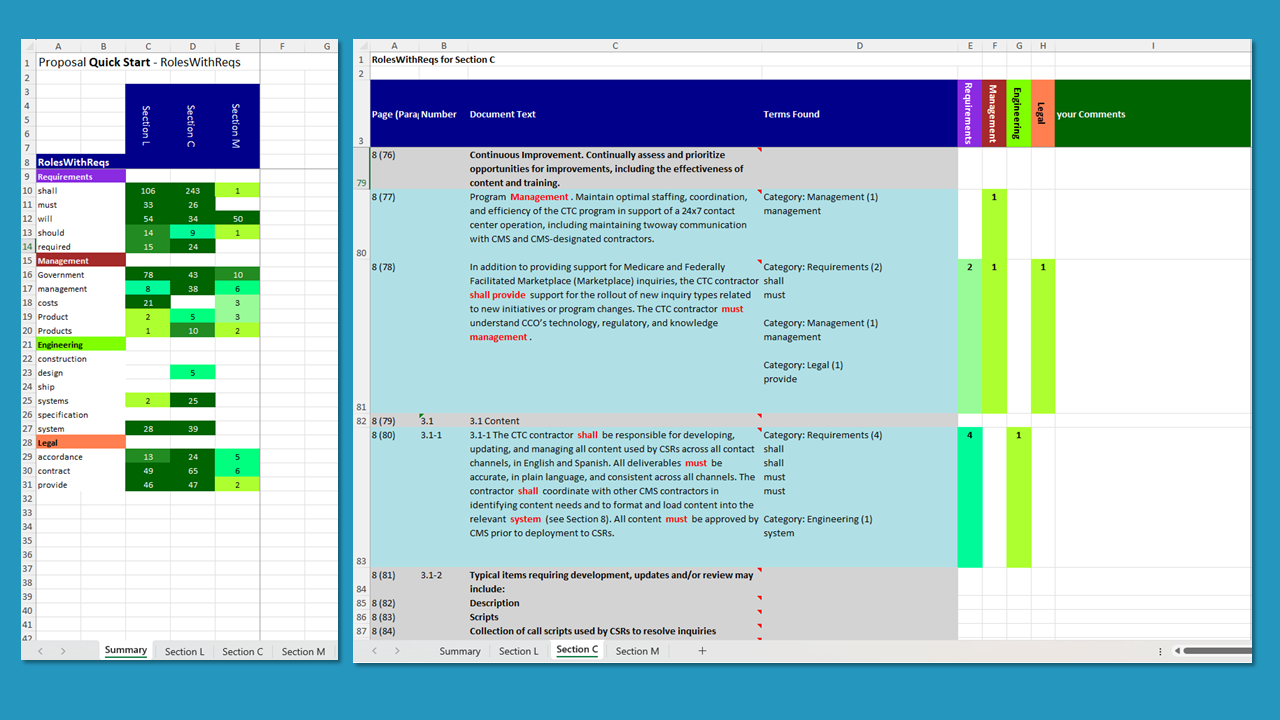Click the previous-sheet navigation arrow in left workbook
This screenshot has height=720, width=1280.
tap(40, 651)
